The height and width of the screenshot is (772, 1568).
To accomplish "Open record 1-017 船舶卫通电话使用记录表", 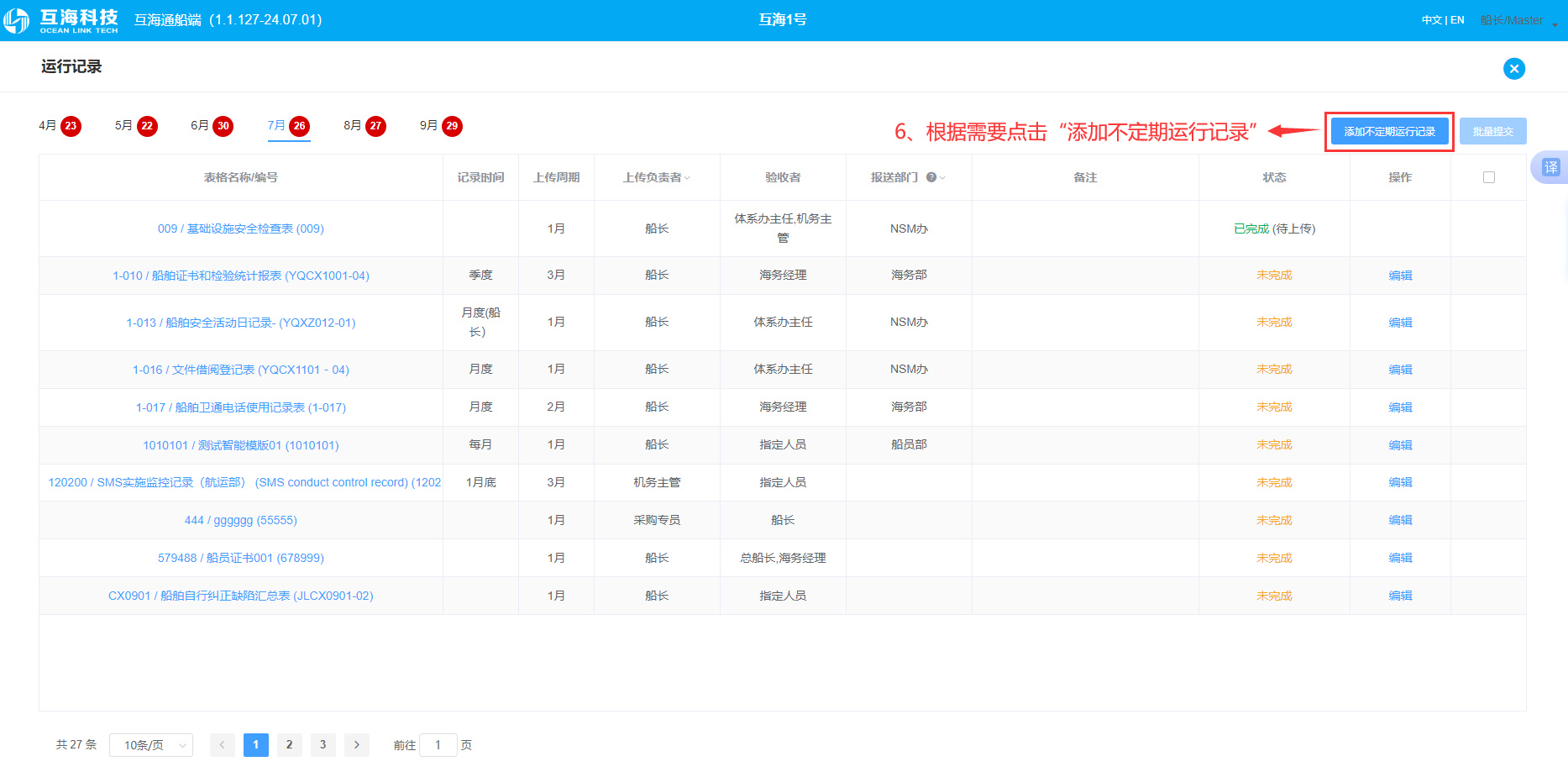I will pyautogui.click(x=241, y=407).
